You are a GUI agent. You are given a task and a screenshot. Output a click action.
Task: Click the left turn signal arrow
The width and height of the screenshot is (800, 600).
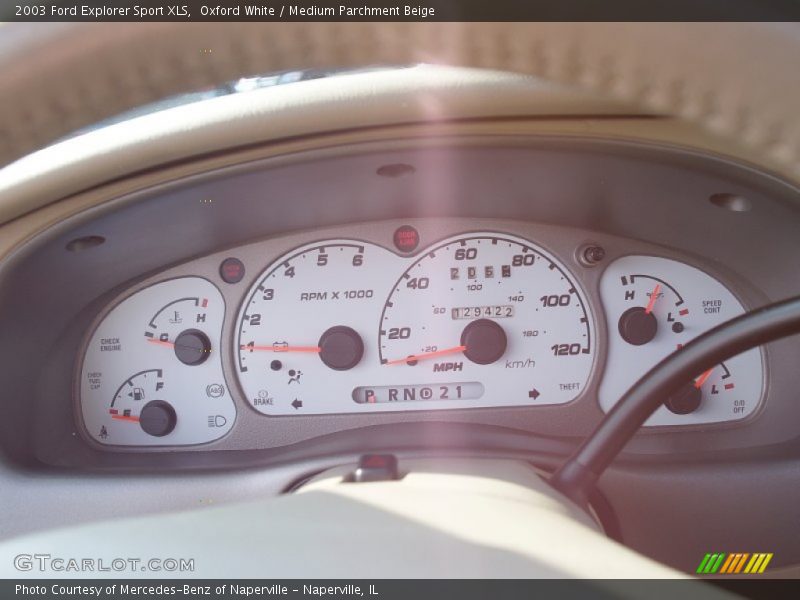(x=297, y=404)
